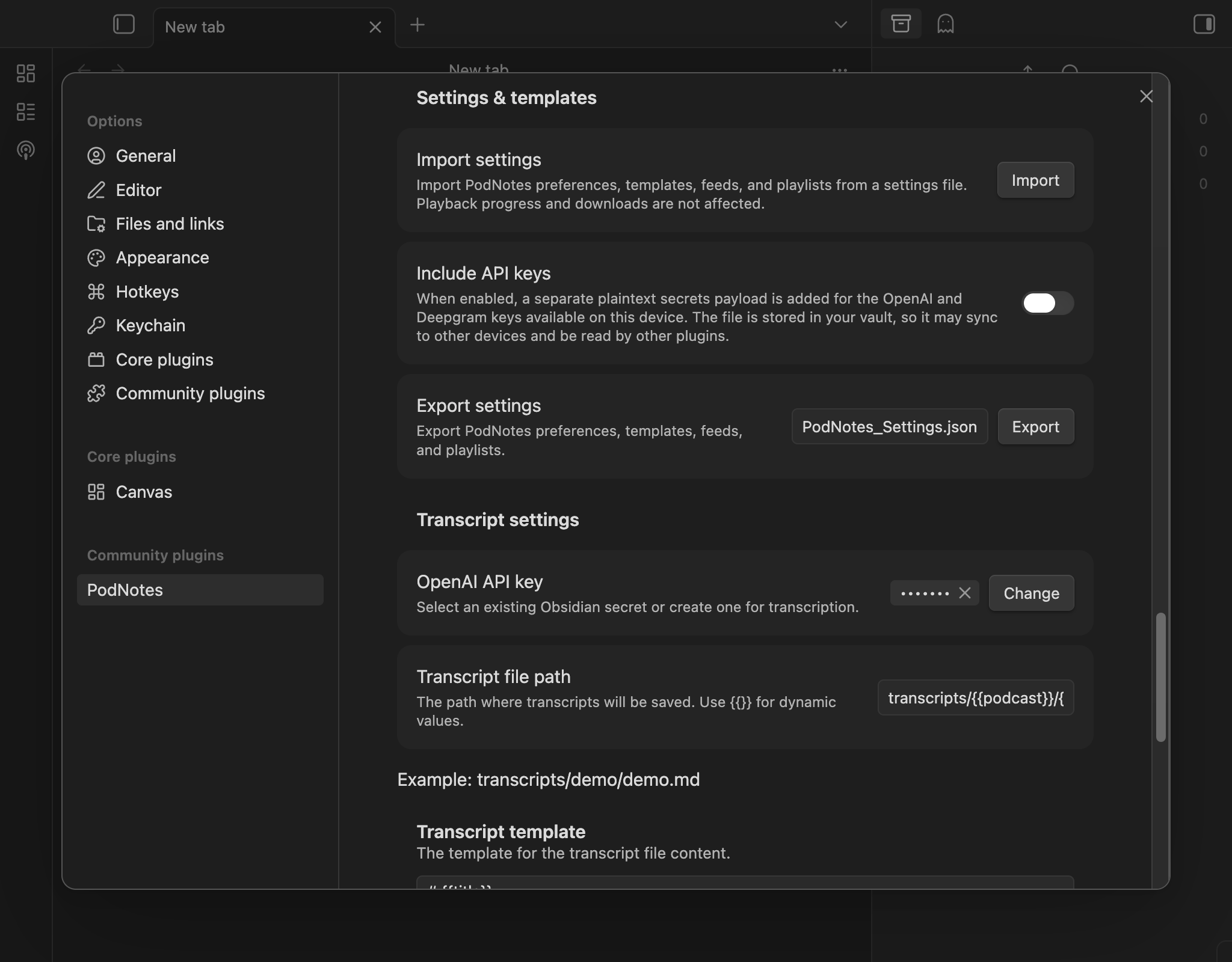Expand the tab list chevron
Image resolution: width=1232 pixels, height=962 pixels.
(840, 25)
